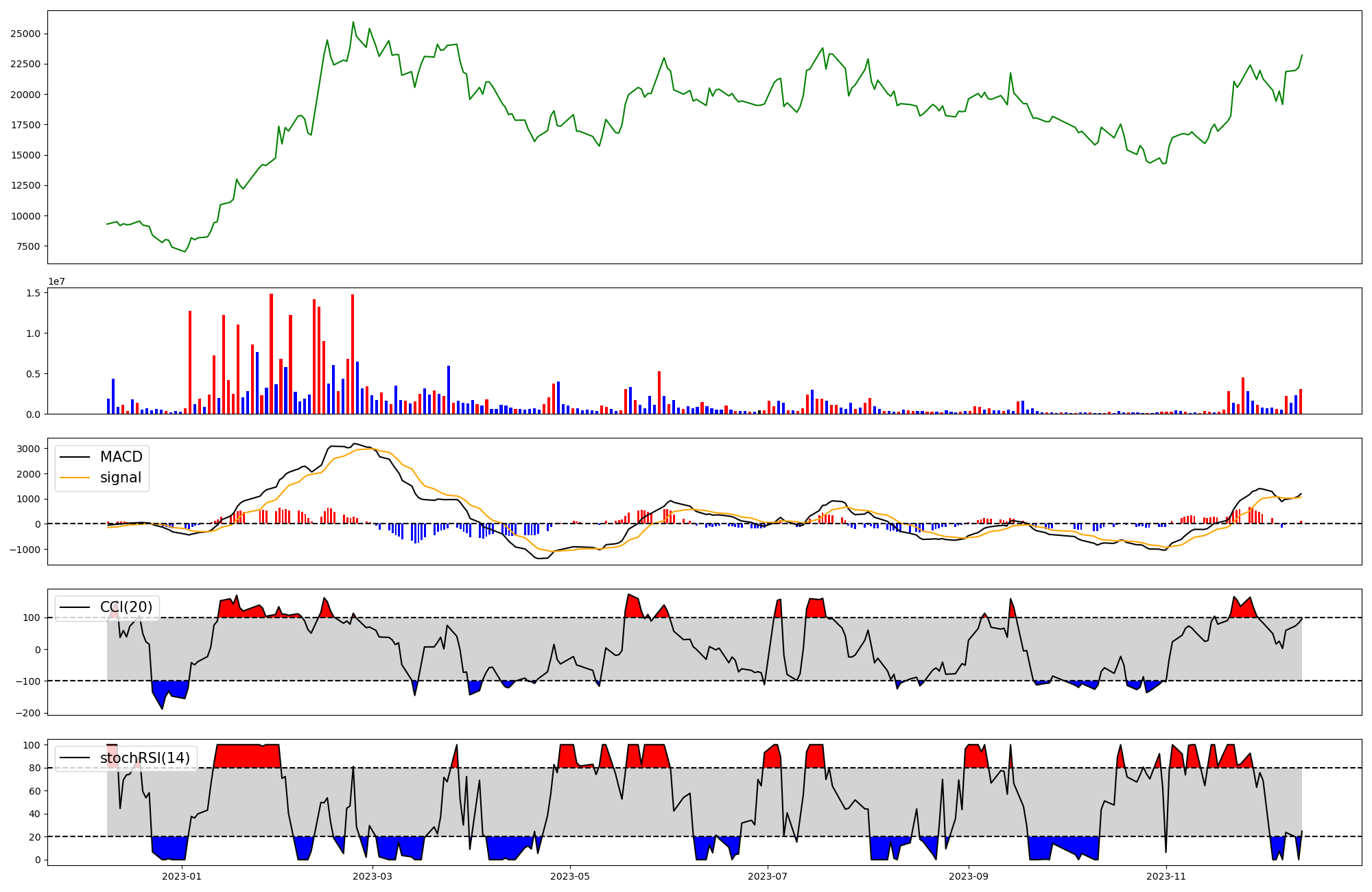Click the −1000 MACD axis label

[25, 550]
